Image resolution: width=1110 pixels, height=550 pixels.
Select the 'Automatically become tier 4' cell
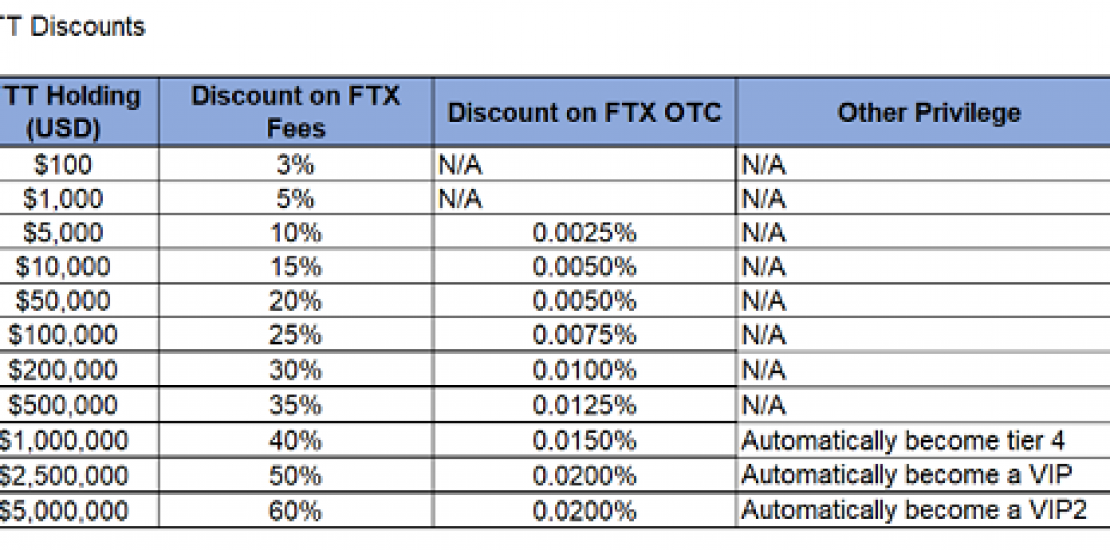903,440
